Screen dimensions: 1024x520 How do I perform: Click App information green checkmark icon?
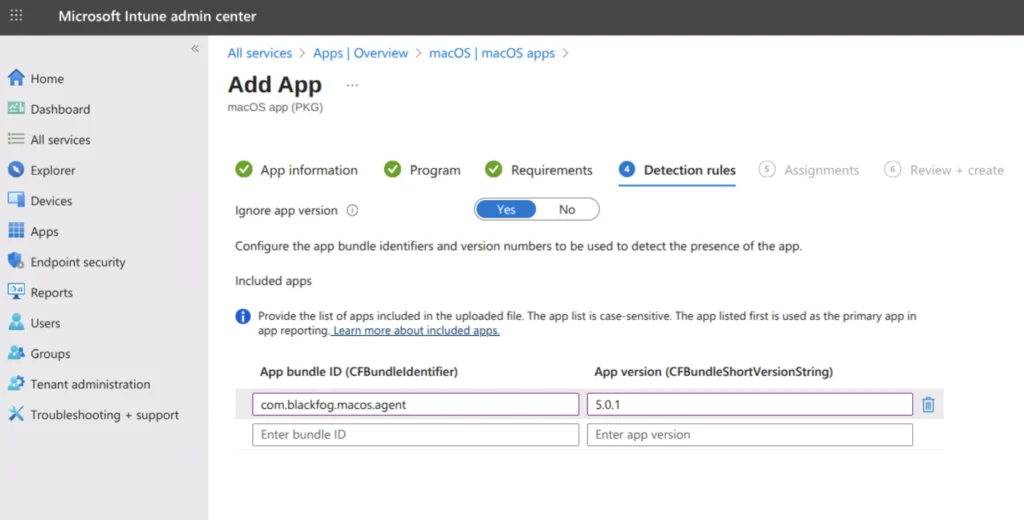click(244, 169)
